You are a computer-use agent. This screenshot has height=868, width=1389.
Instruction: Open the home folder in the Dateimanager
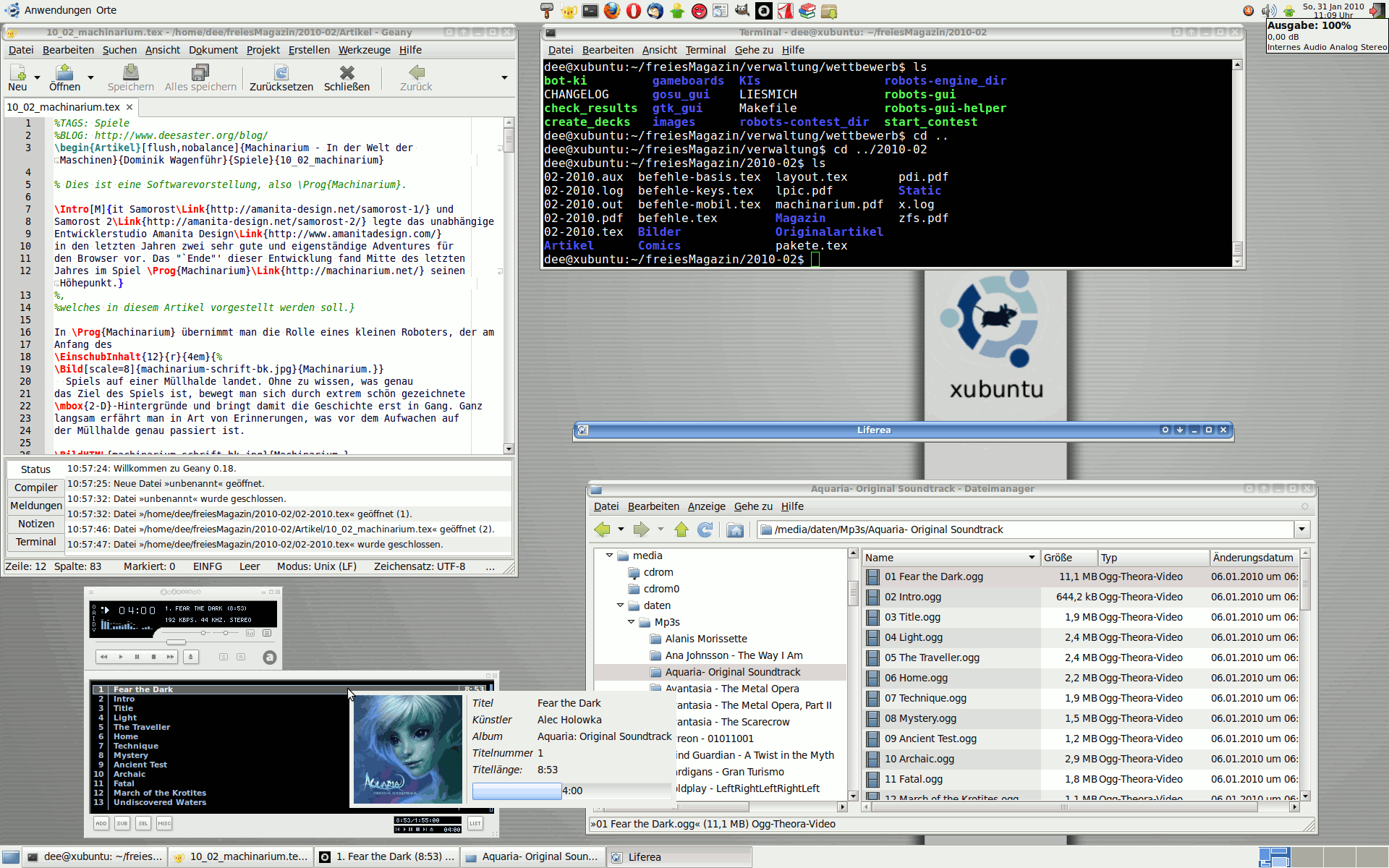(x=735, y=529)
